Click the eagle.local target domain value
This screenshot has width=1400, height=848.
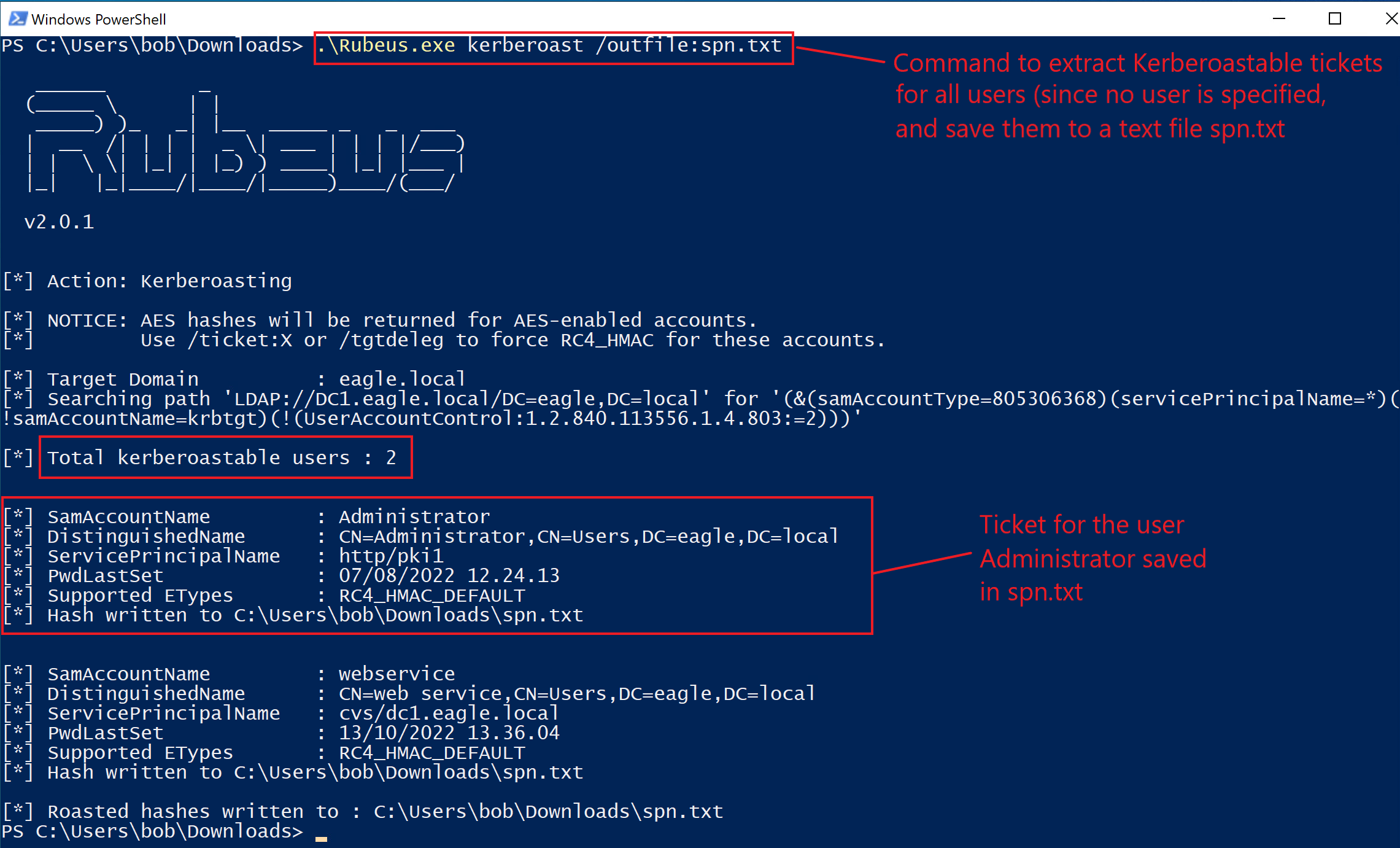402,379
